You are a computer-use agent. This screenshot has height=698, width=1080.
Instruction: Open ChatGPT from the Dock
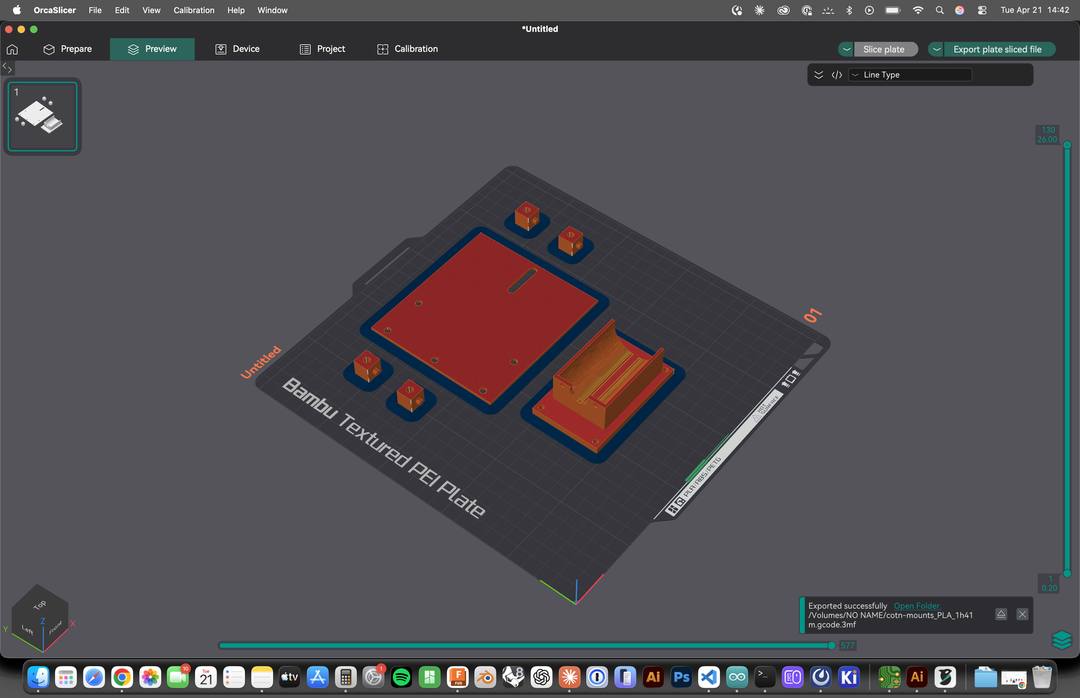(x=541, y=677)
